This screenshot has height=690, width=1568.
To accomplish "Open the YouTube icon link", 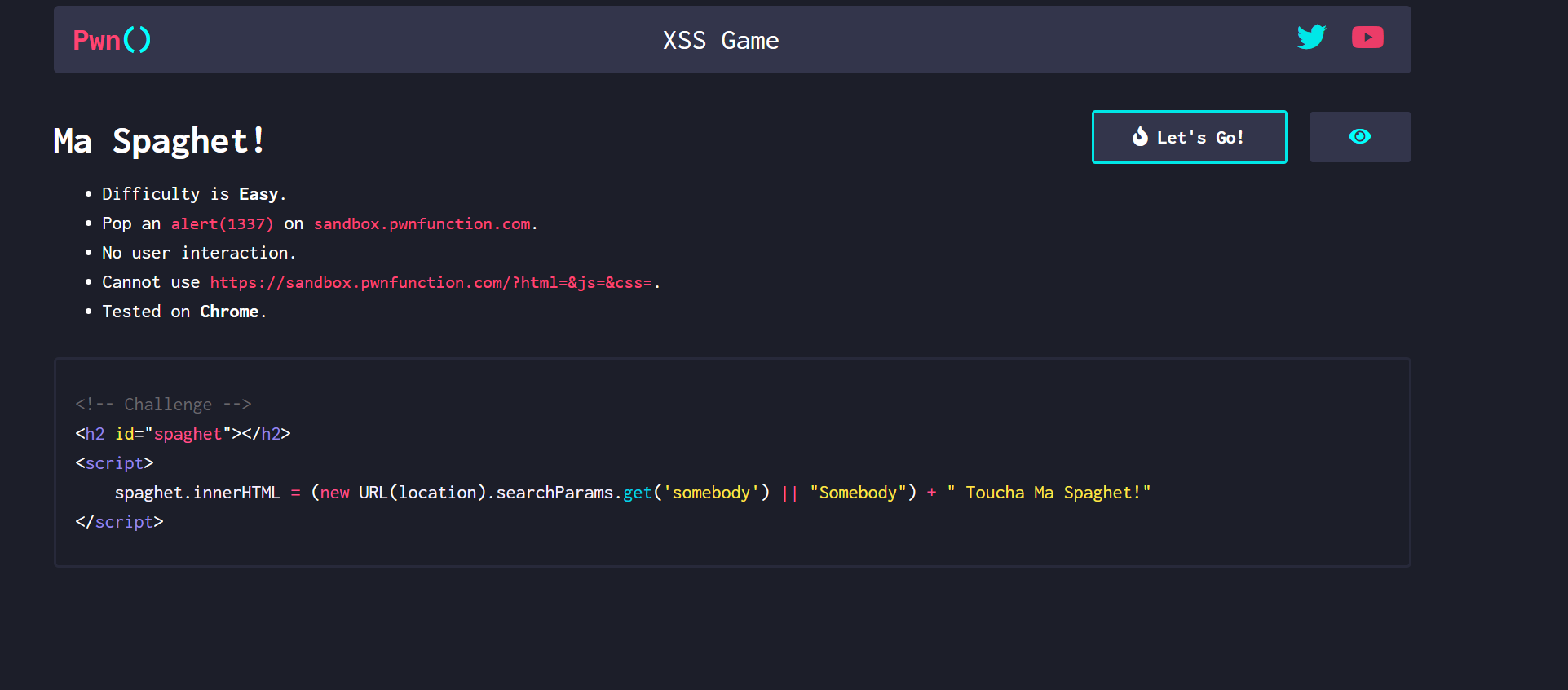I will pos(1367,38).
